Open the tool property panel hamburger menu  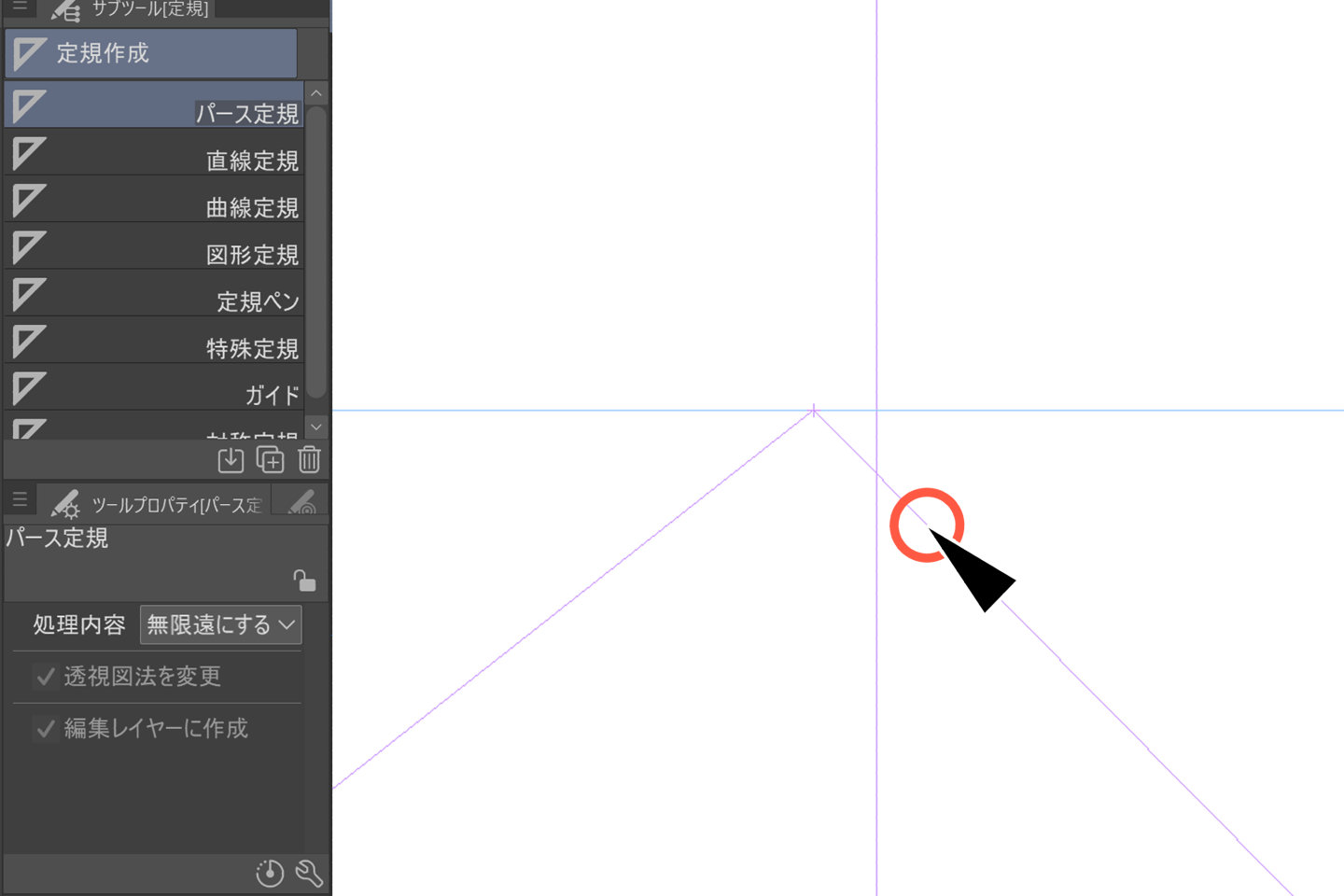pos(20,500)
